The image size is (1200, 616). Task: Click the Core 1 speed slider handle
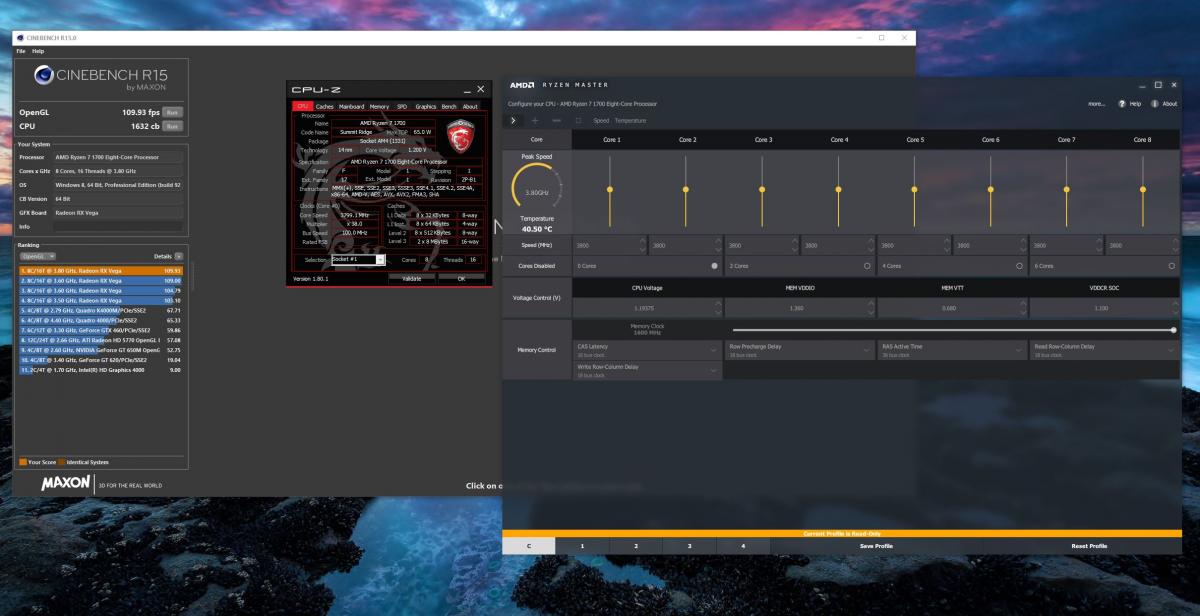coord(610,189)
